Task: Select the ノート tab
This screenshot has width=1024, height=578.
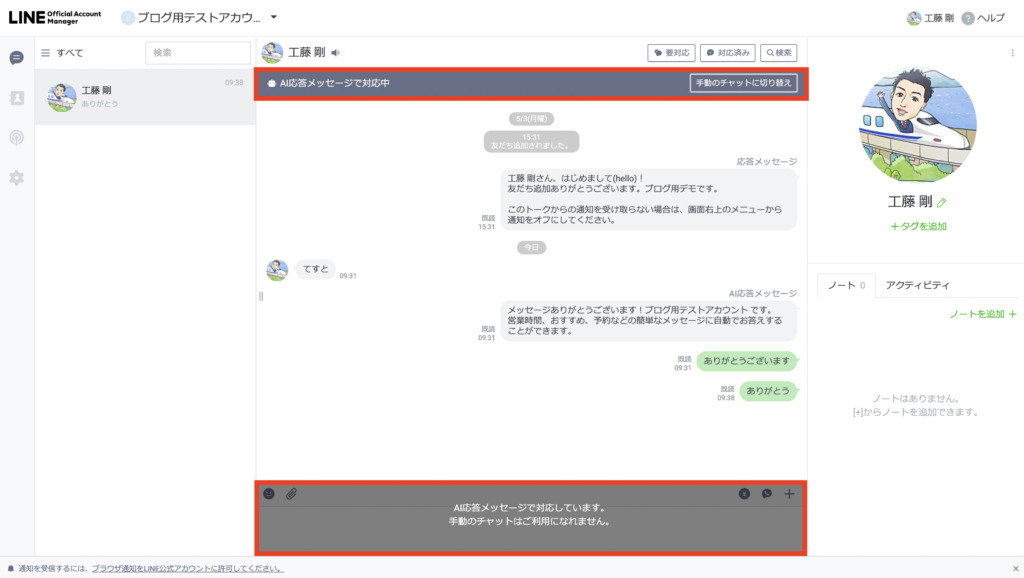Action: point(845,285)
